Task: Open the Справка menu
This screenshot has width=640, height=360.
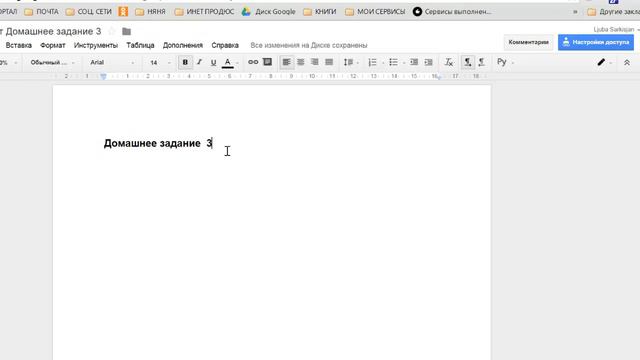Action: pos(225,45)
